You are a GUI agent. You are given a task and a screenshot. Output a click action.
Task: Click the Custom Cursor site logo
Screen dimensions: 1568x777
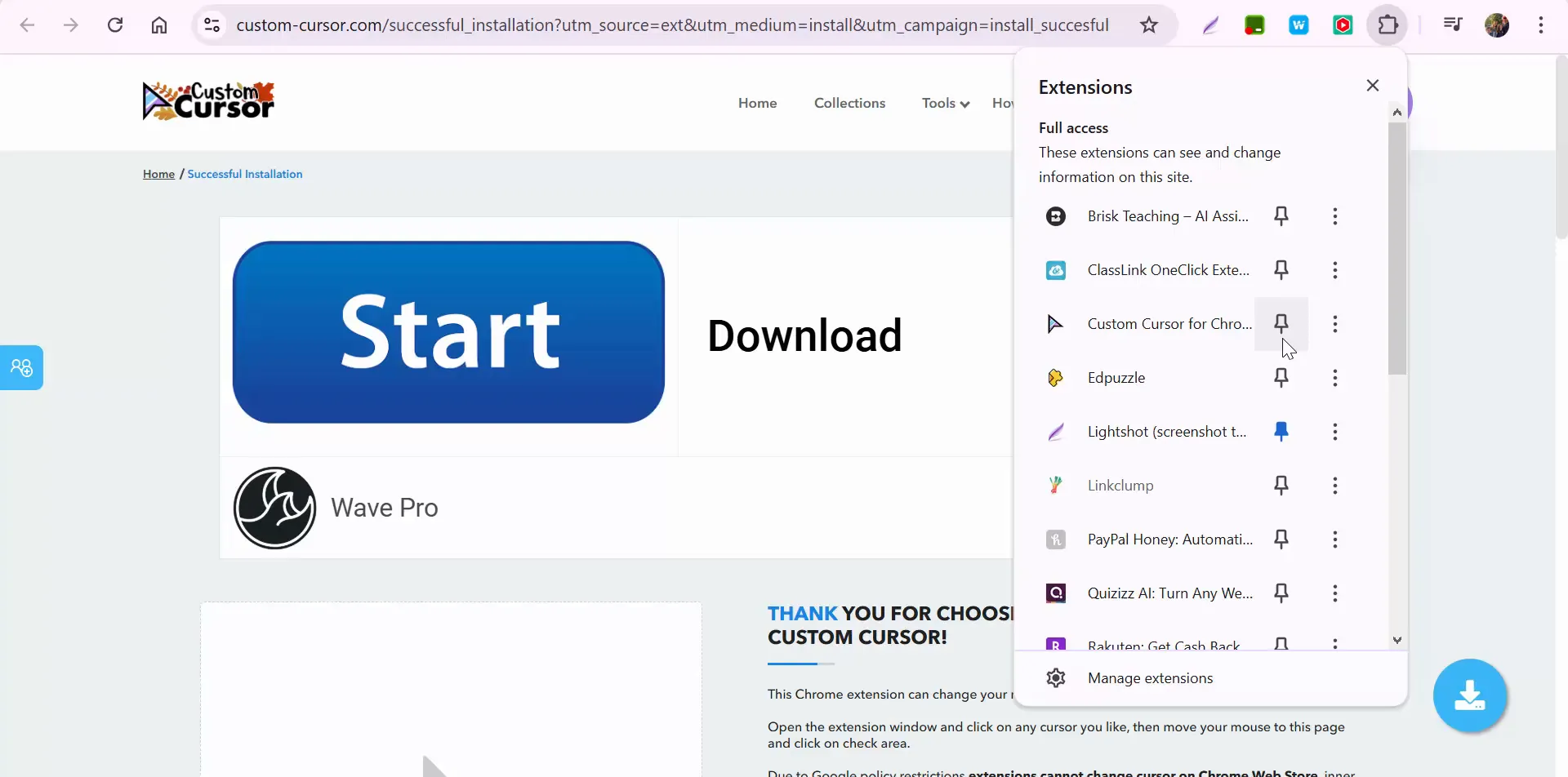(209, 101)
